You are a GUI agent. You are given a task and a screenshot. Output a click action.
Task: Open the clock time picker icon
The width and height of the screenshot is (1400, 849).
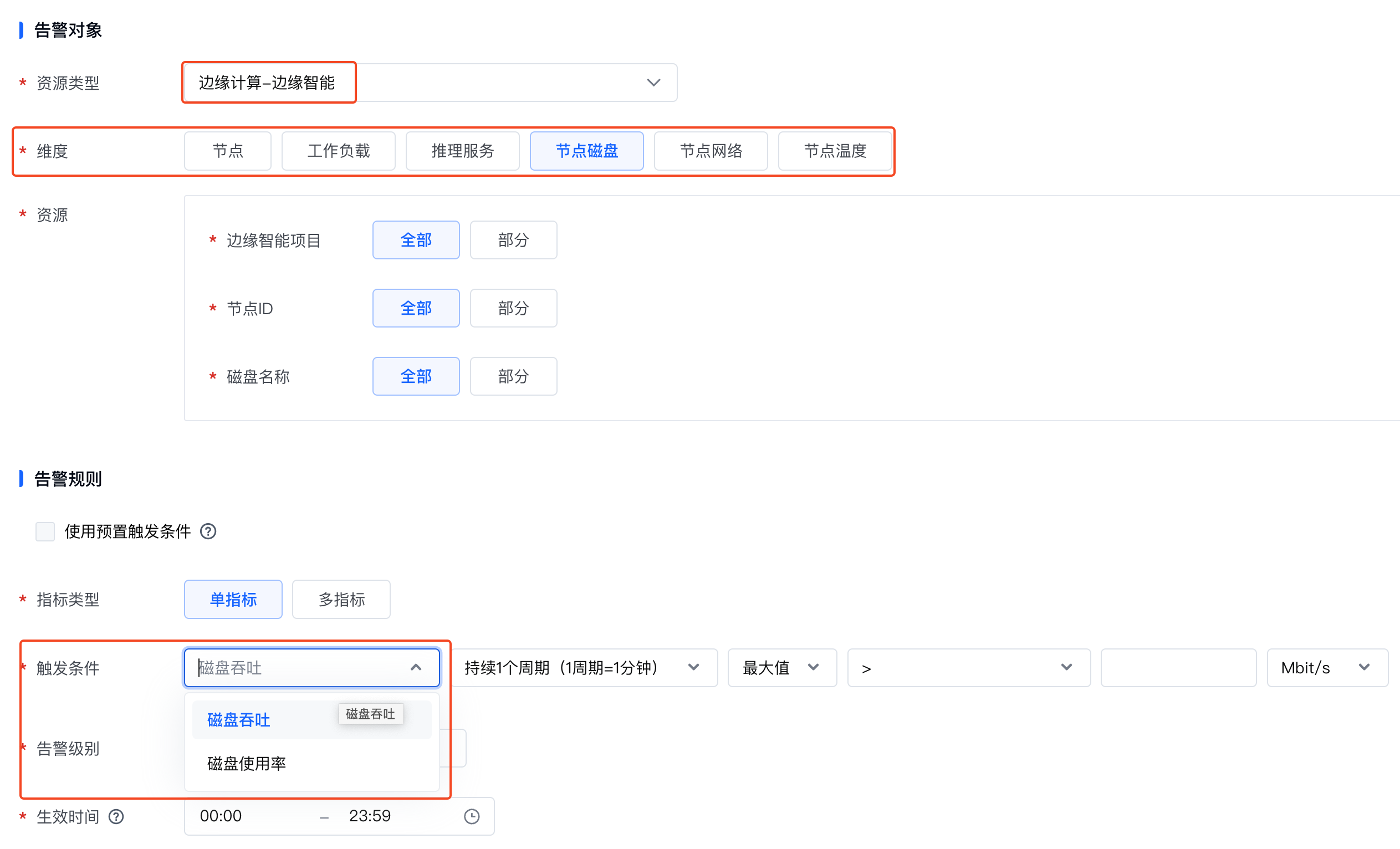472,817
